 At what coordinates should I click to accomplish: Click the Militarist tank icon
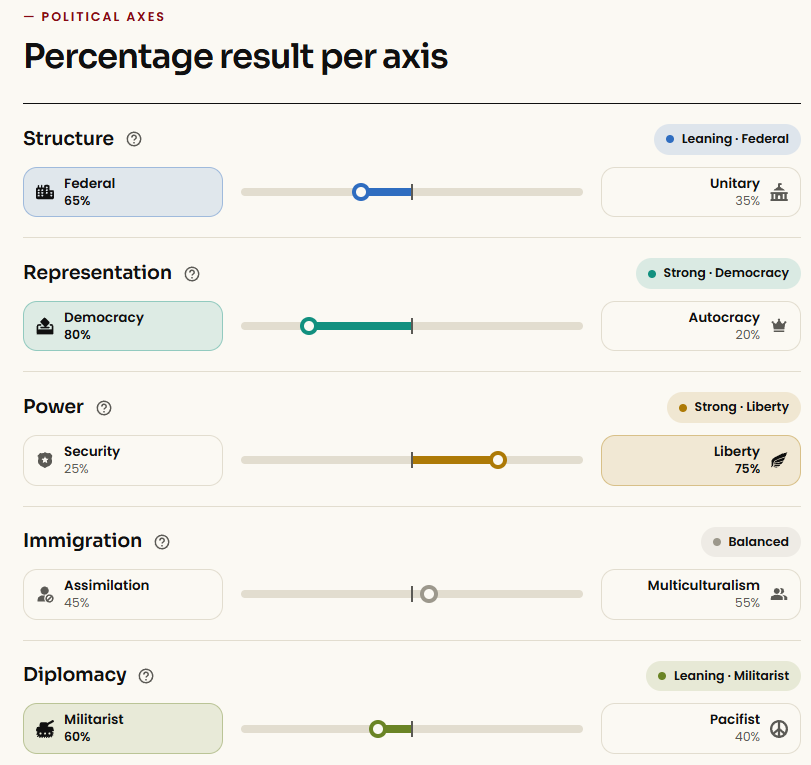45,728
